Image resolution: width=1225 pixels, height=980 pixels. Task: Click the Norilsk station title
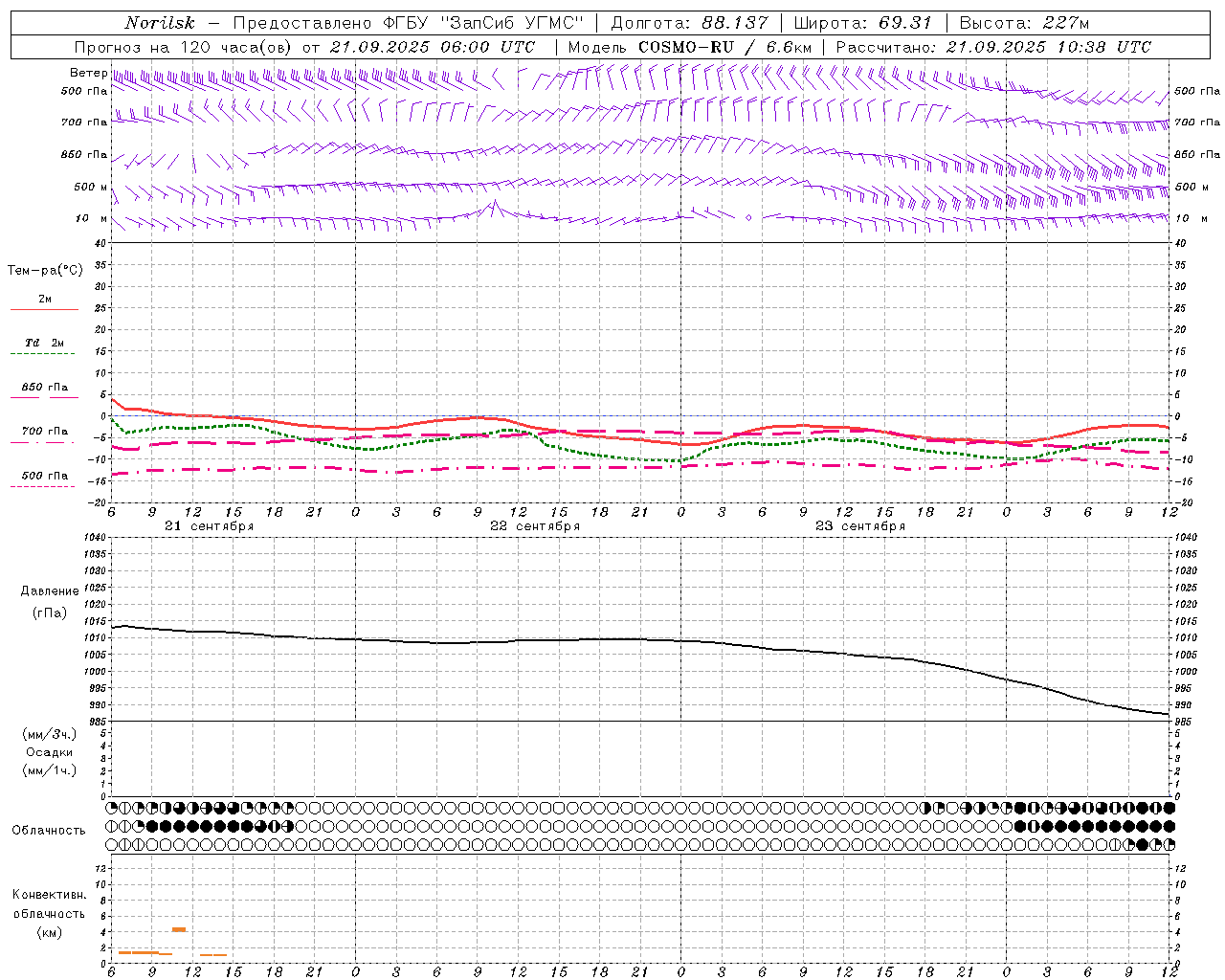point(160,23)
